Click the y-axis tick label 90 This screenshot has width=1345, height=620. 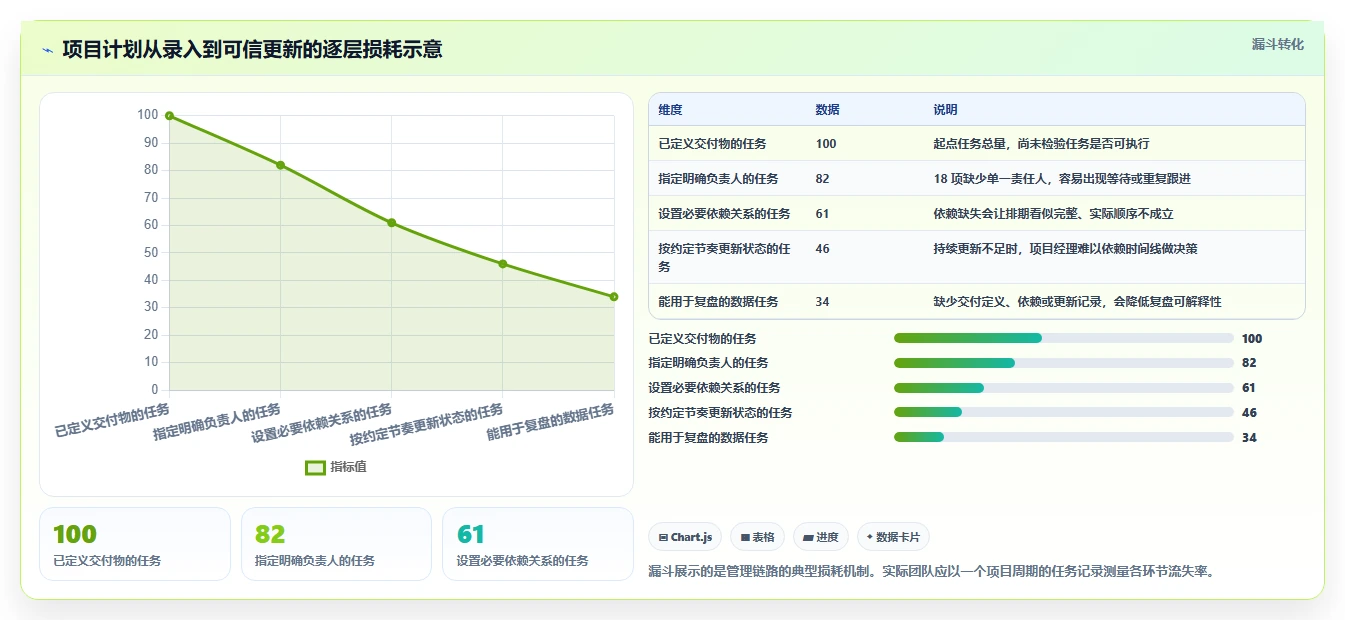coord(152,143)
